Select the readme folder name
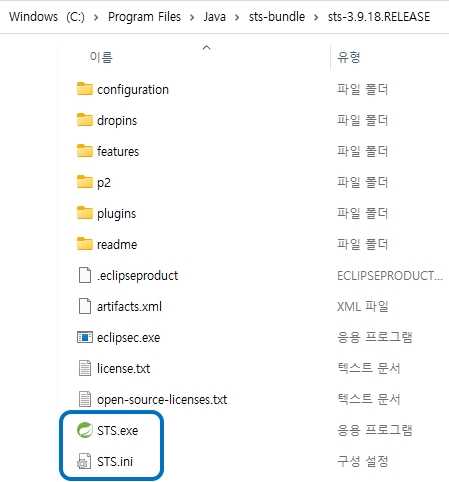Viewport: 449px width, 482px height. tap(117, 244)
